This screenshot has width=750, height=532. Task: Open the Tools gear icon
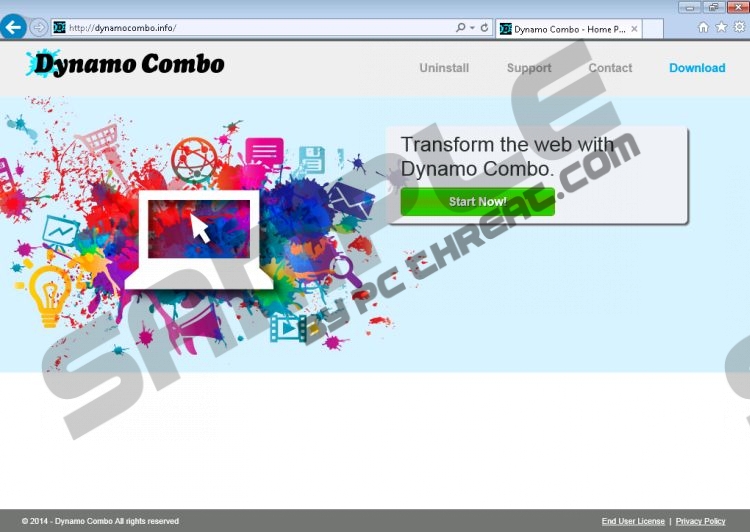[739, 27]
